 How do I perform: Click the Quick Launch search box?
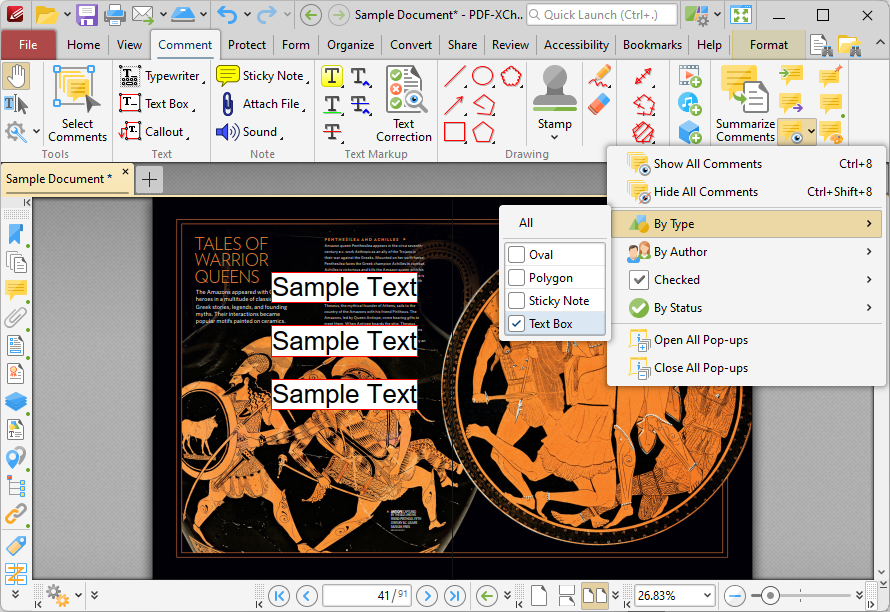click(602, 15)
